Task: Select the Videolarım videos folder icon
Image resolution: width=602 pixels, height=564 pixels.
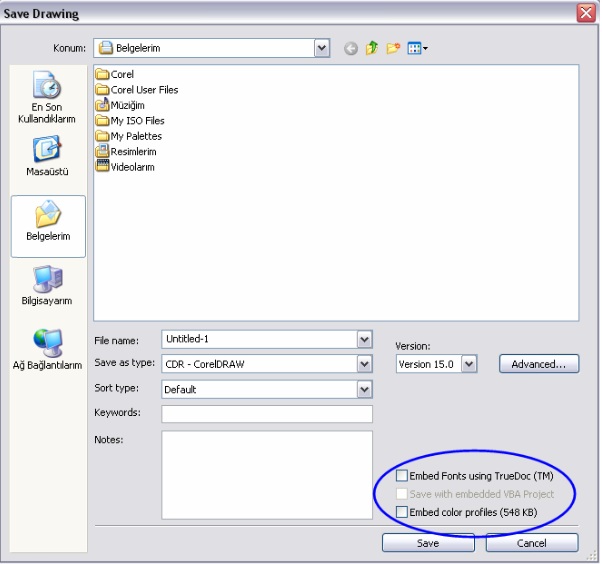Action: point(102,166)
